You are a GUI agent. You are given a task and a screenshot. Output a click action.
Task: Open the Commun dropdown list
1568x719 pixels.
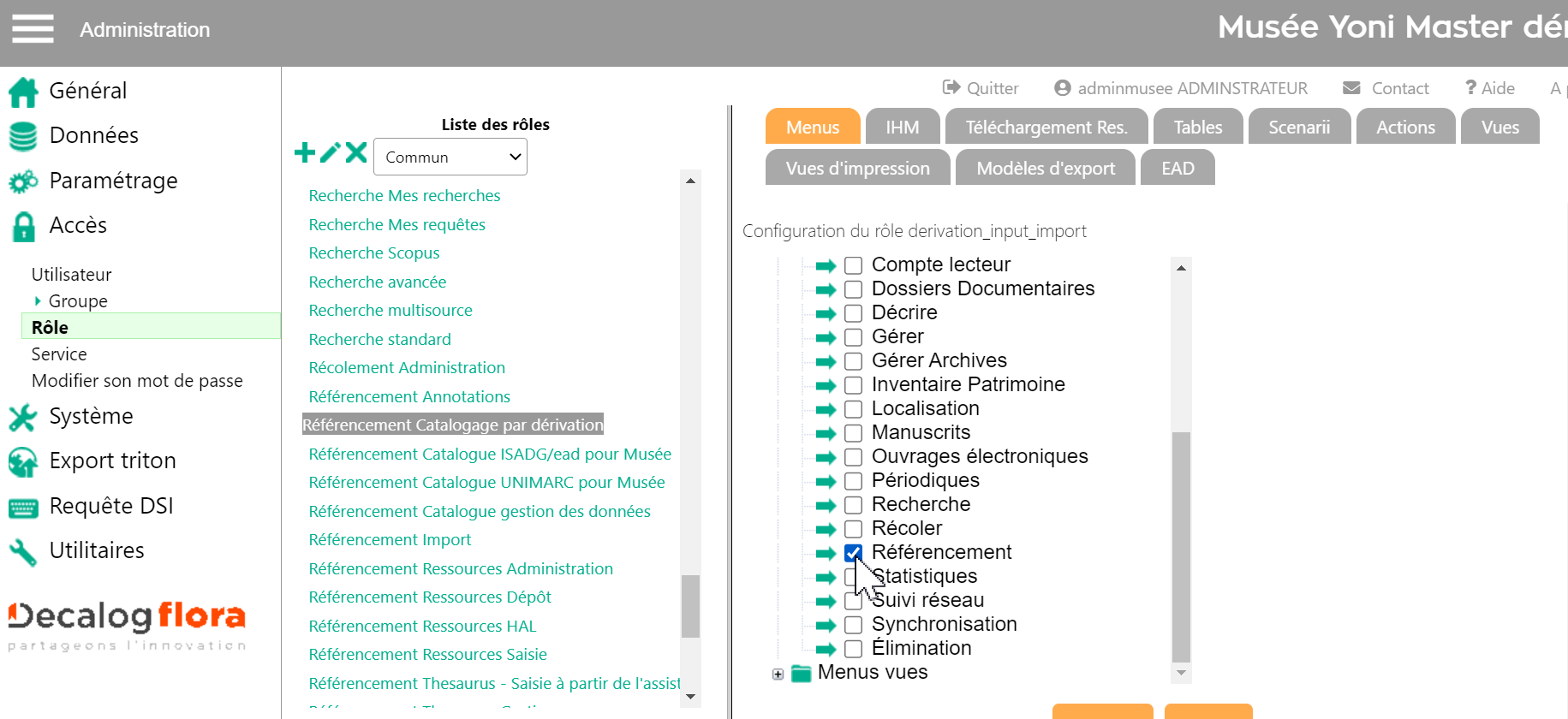[450, 157]
